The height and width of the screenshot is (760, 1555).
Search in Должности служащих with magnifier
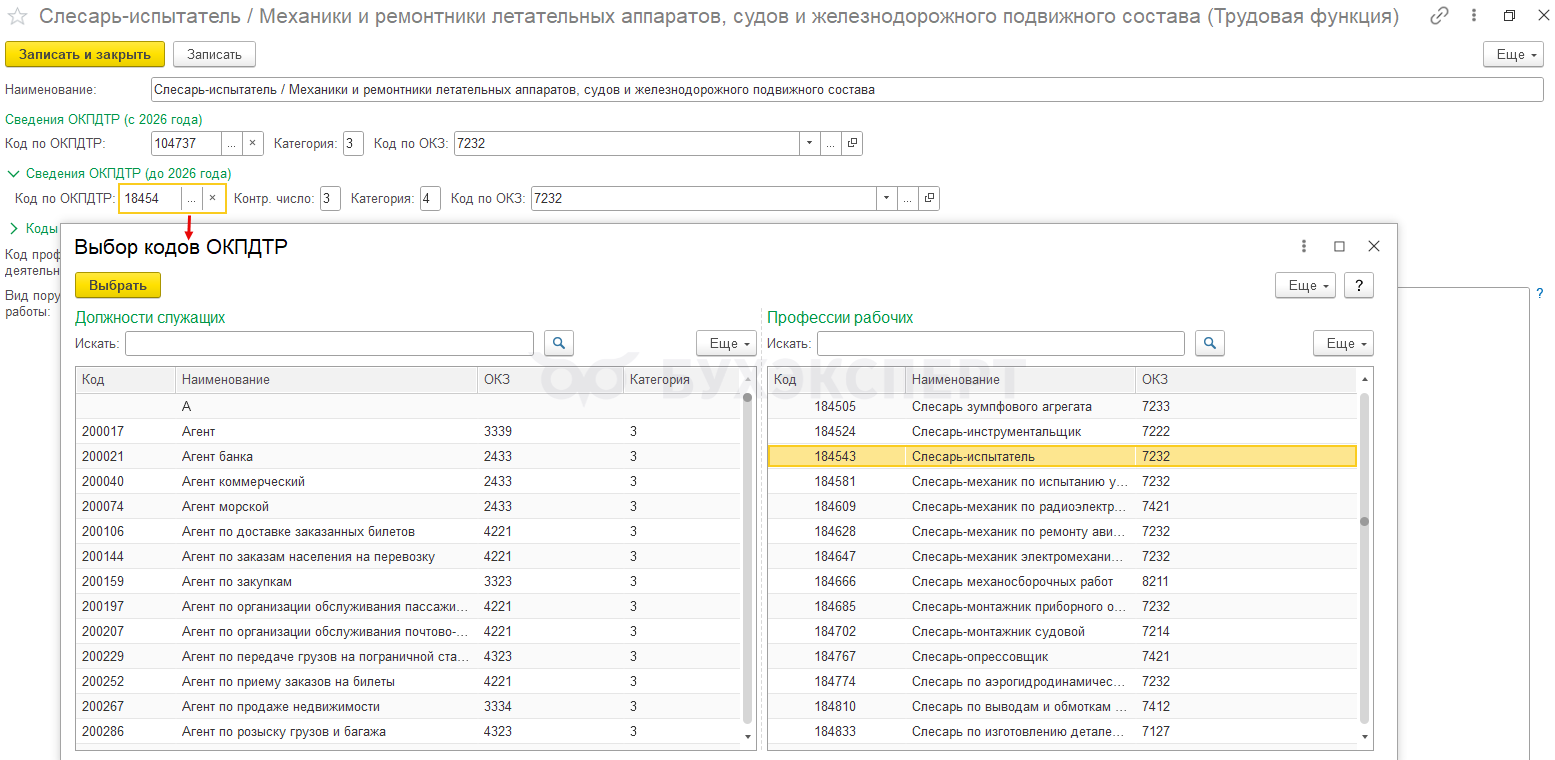[x=559, y=343]
